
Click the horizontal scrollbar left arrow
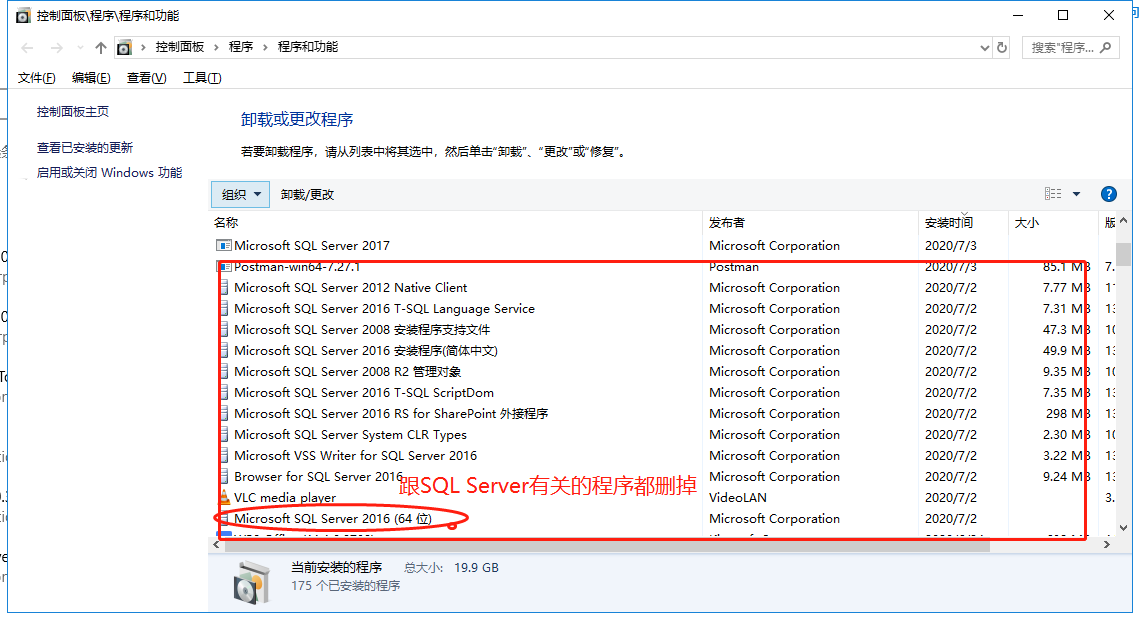tap(216, 544)
